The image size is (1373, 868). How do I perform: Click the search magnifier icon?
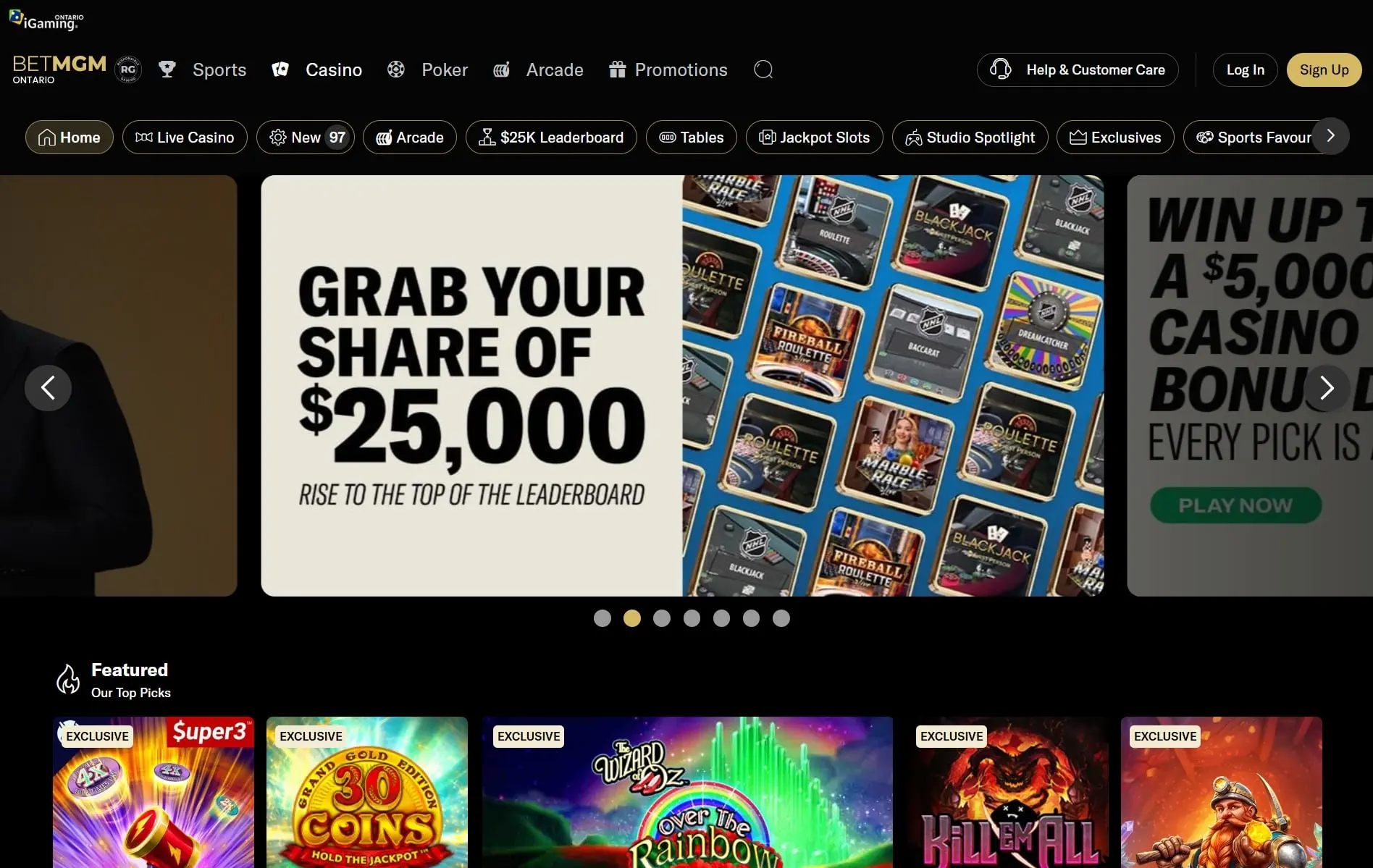(763, 69)
